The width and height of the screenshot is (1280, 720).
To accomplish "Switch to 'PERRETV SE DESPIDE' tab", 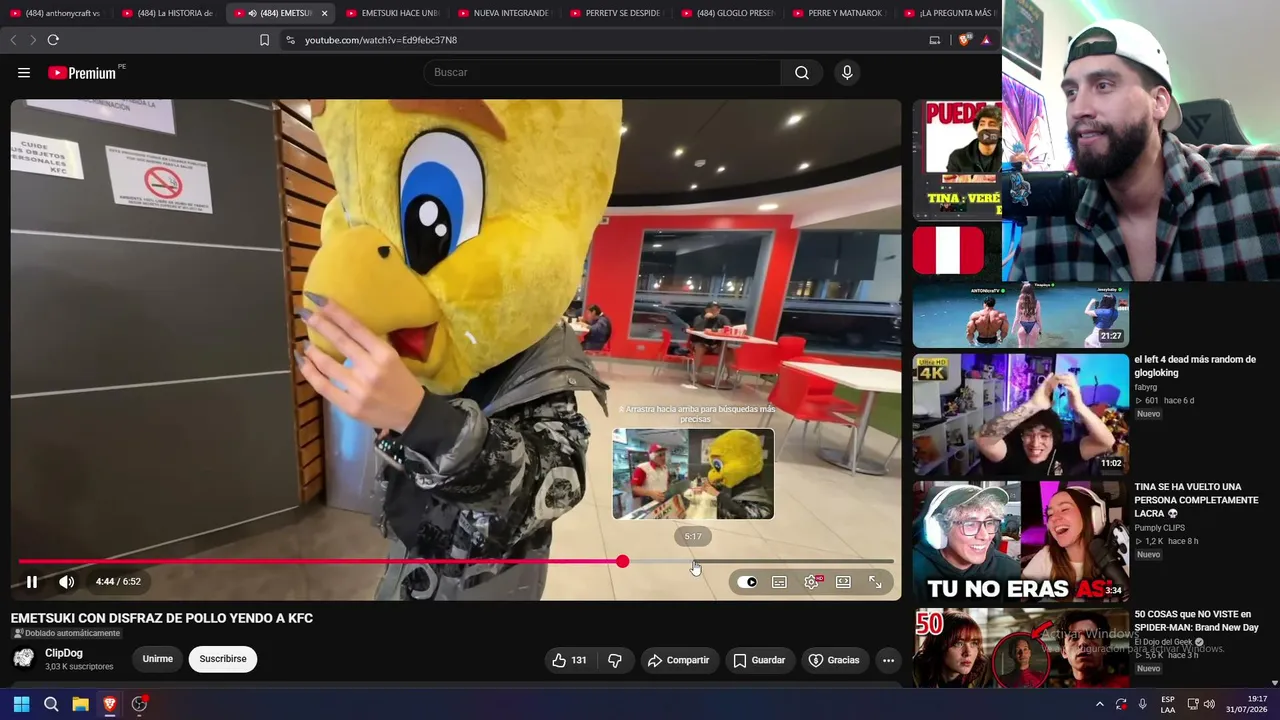I will [x=616, y=13].
